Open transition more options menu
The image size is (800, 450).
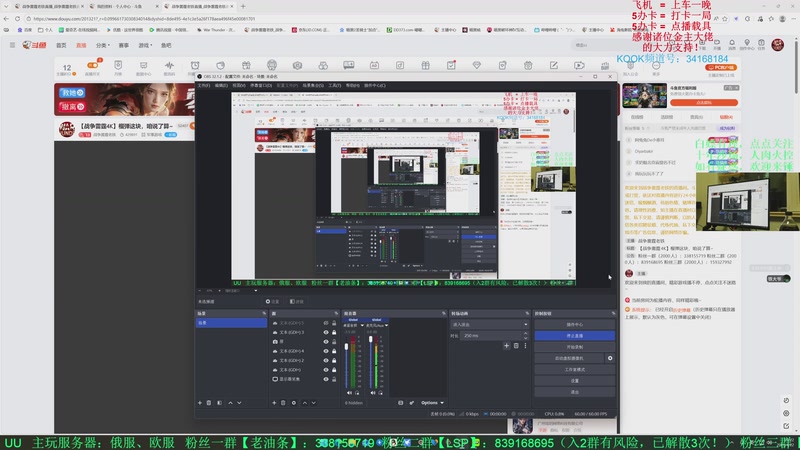[x=525, y=345]
